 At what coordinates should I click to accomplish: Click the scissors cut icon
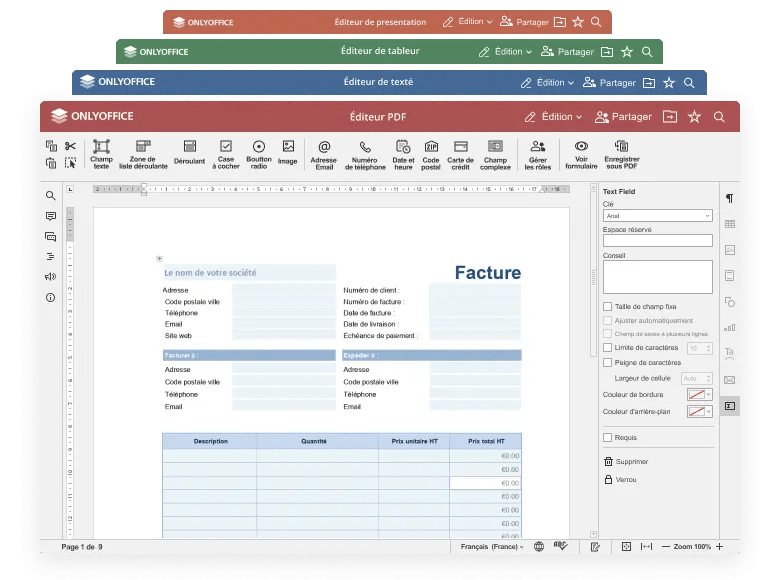[x=70, y=146]
